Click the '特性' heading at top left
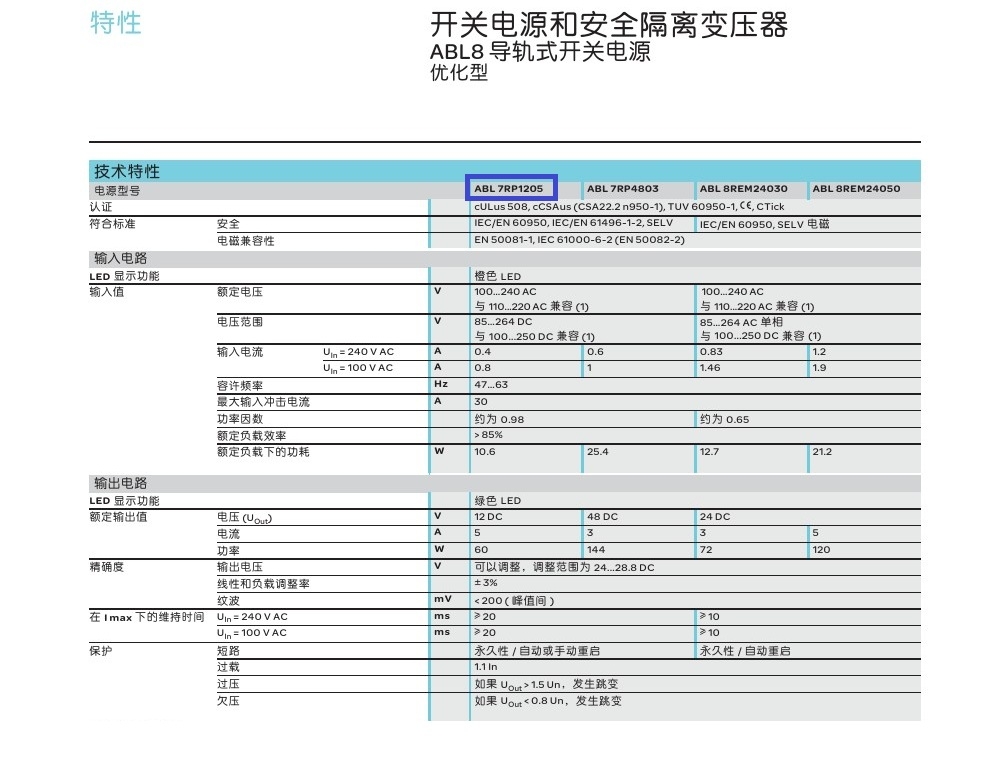Screen dimensions: 992x760 116,23
